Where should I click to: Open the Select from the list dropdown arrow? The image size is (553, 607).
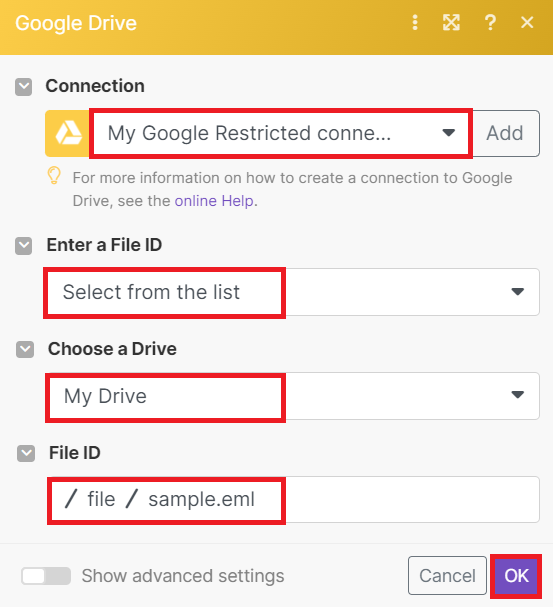click(517, 291)
